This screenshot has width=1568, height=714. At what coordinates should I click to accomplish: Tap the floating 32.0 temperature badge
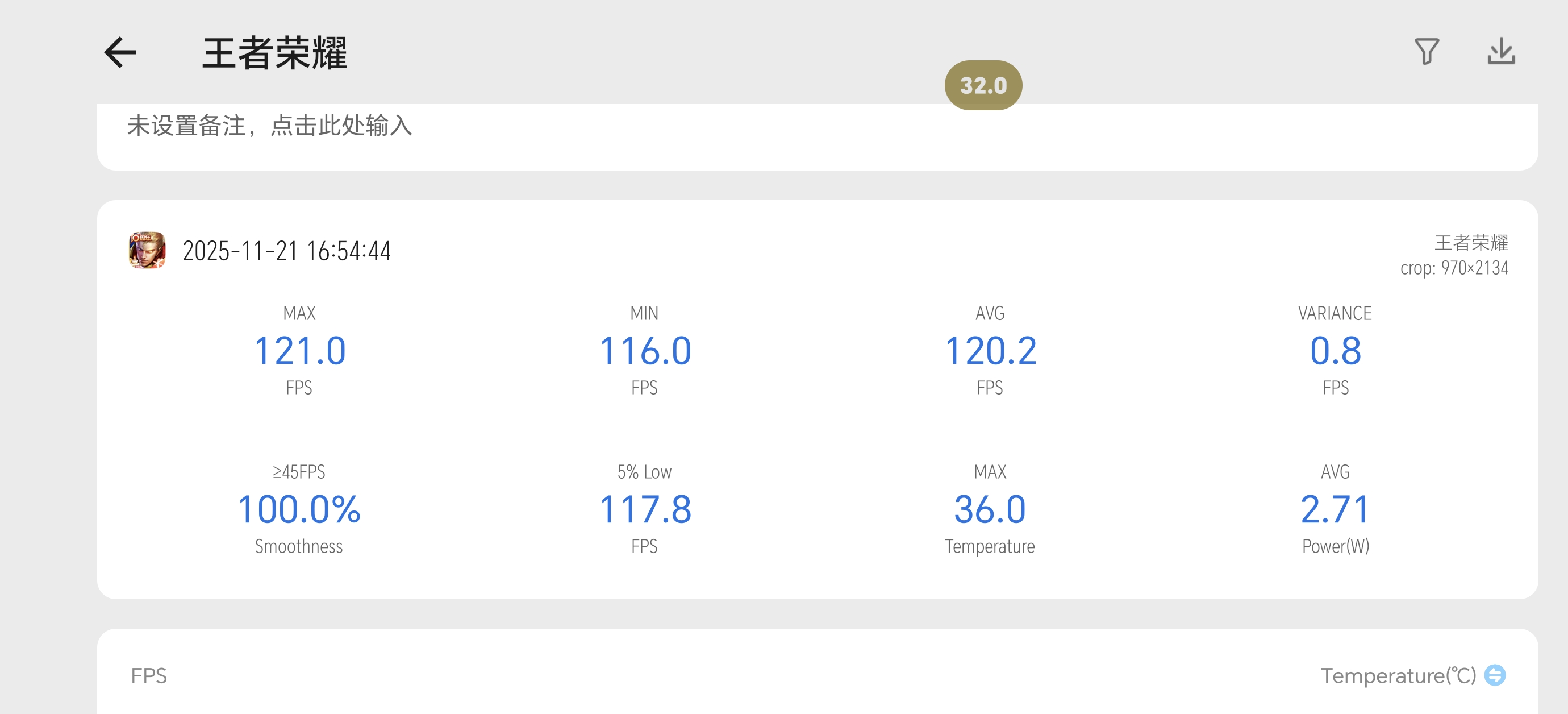(983, 85)
